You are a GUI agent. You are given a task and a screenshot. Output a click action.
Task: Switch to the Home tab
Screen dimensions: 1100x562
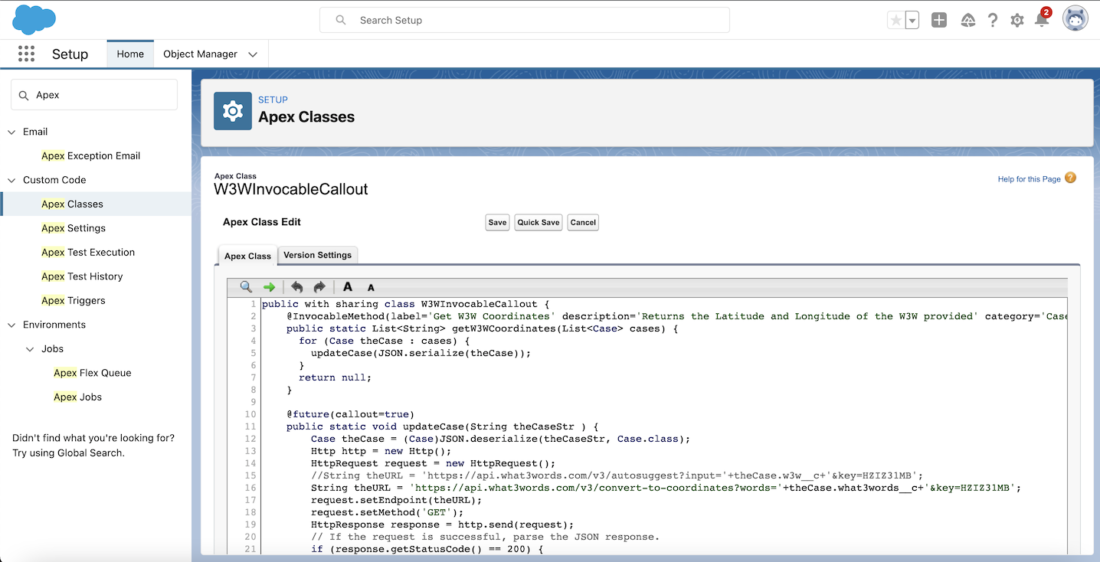tap(130, 54)
